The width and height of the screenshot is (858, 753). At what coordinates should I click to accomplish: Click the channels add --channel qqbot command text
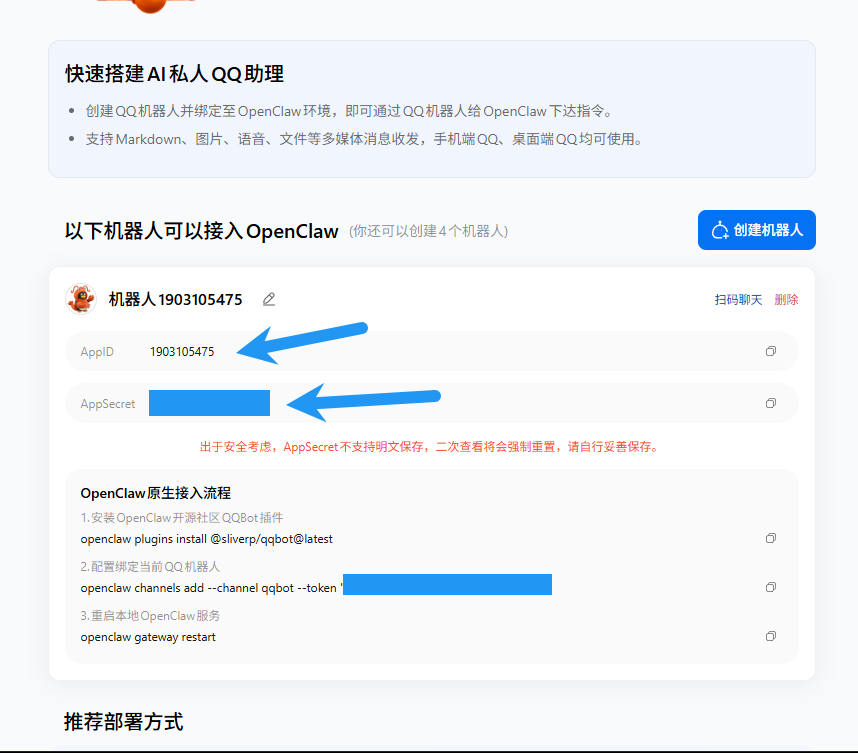[x=210, y=587]
